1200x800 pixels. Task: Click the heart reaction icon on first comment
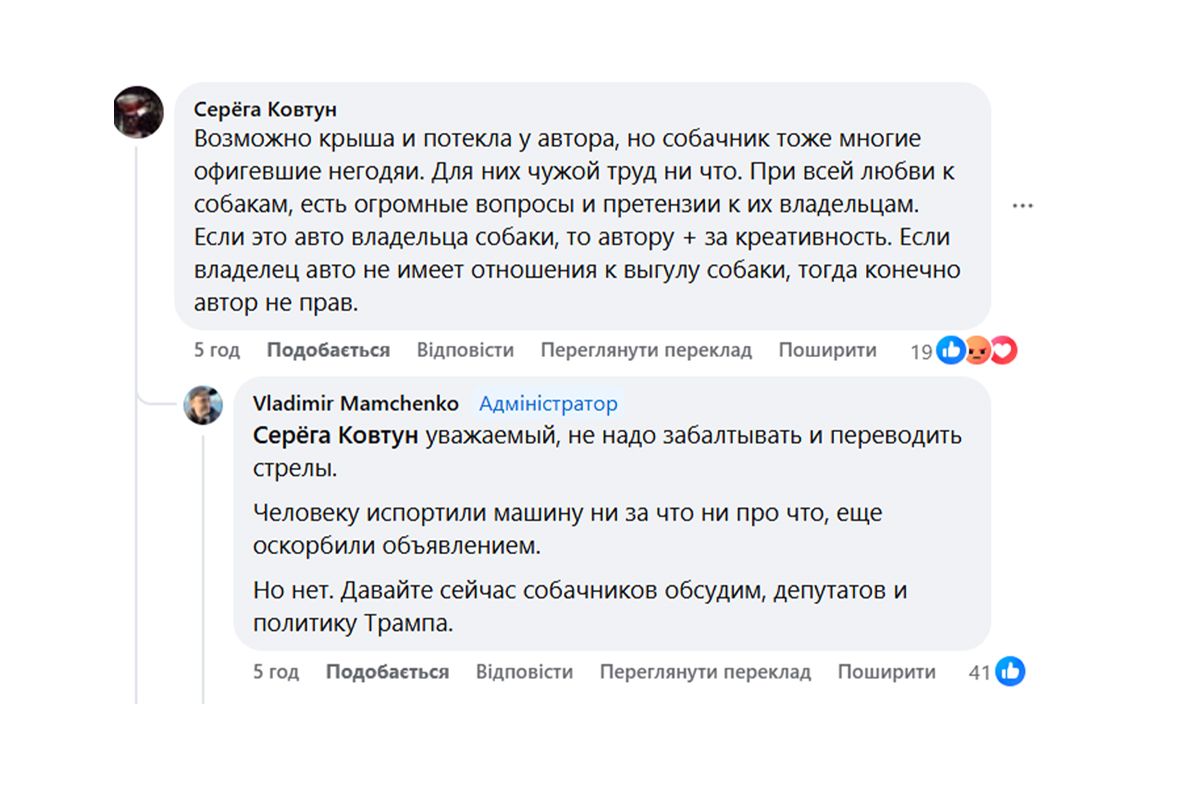[x=1001, y=351]
